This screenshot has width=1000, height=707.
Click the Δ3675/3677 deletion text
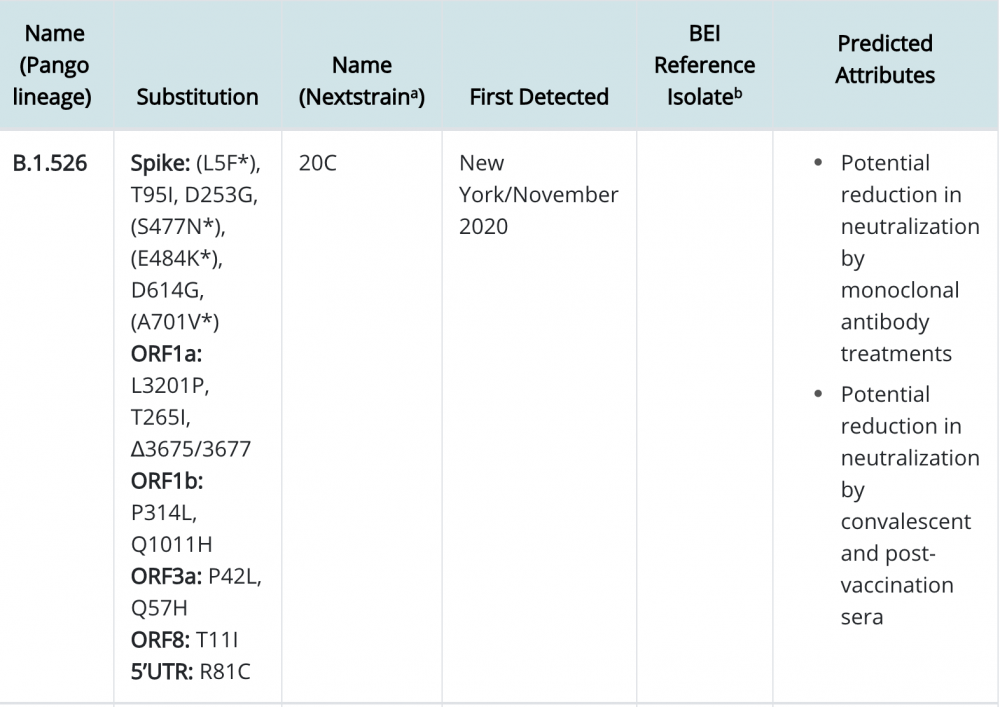click(190, 448)
